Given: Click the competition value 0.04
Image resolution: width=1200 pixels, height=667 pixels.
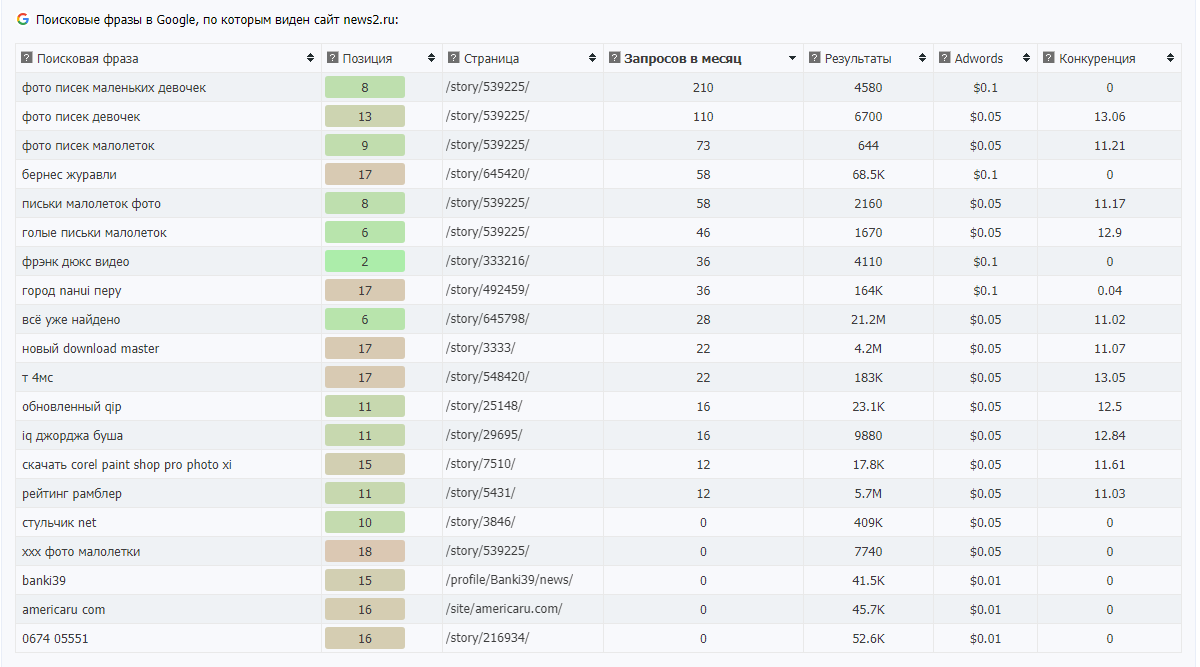Looking at the screenshot, I should click(1109, 291).
